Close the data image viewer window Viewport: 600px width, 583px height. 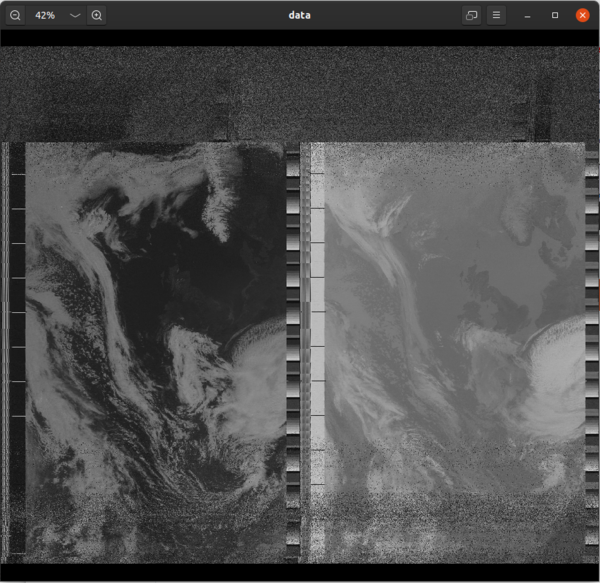point(582,15)
